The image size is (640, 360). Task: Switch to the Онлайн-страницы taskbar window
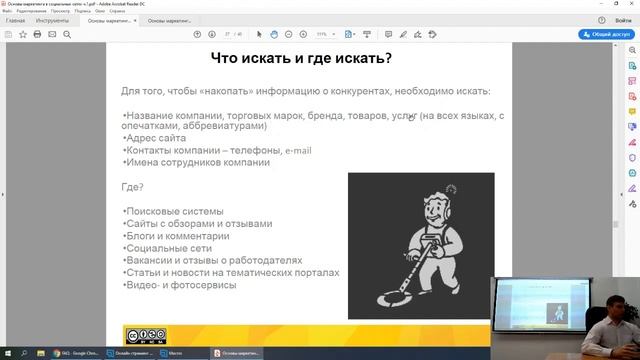(130, 353)
